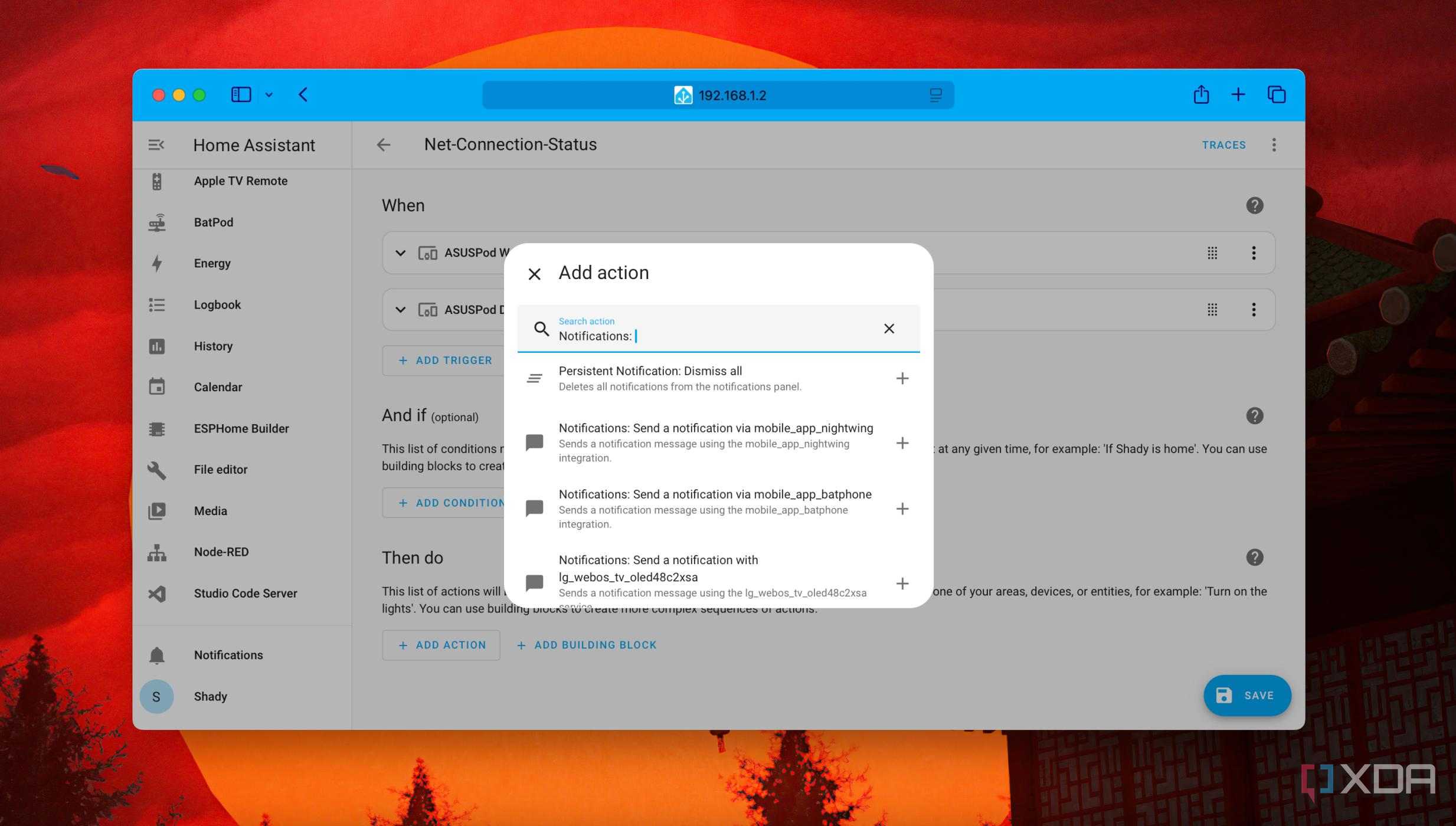Click the File editor wrench icon
1456x826 pixels.
tap(156, 470)
